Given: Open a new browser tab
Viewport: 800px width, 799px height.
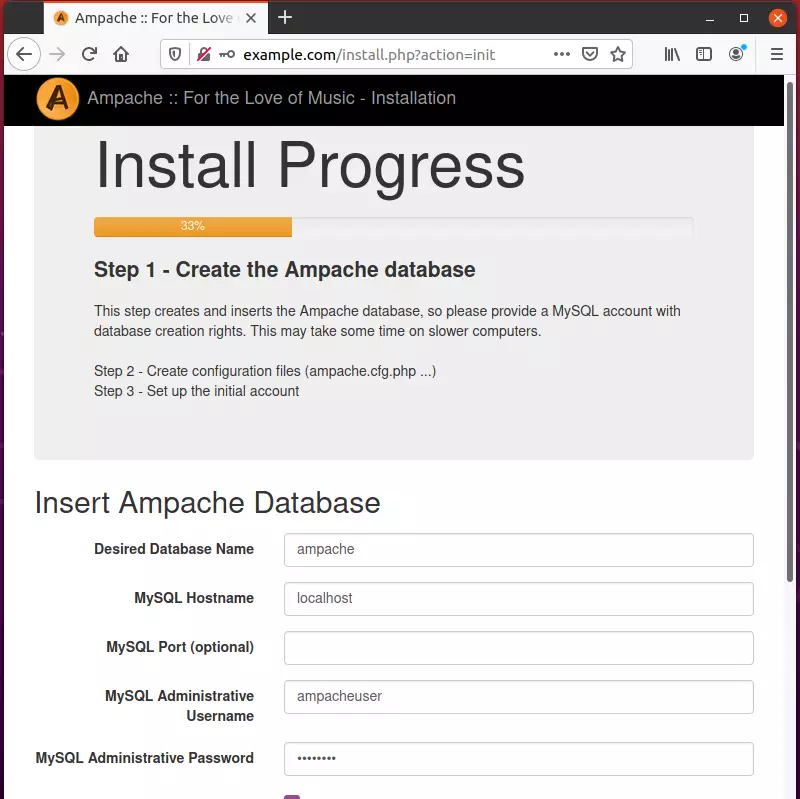Looking at the screenshot, I should 285,18.
